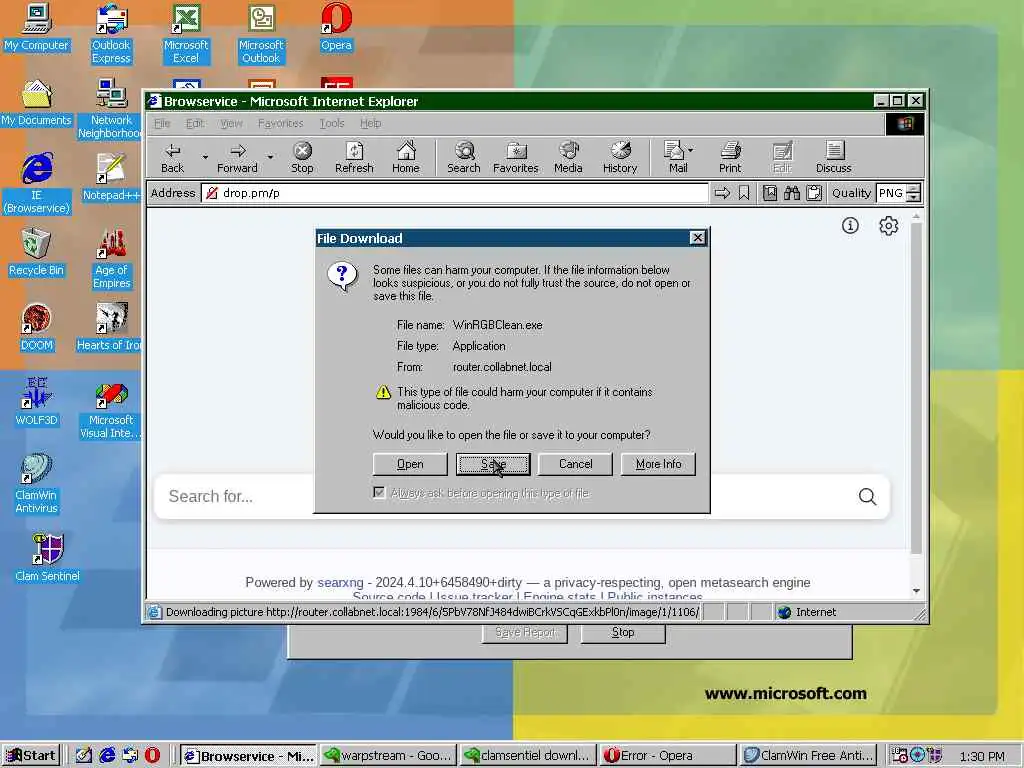Click the page scrollbar down arrow
This screenshot has height=768, width=1024.
(916, 590)
